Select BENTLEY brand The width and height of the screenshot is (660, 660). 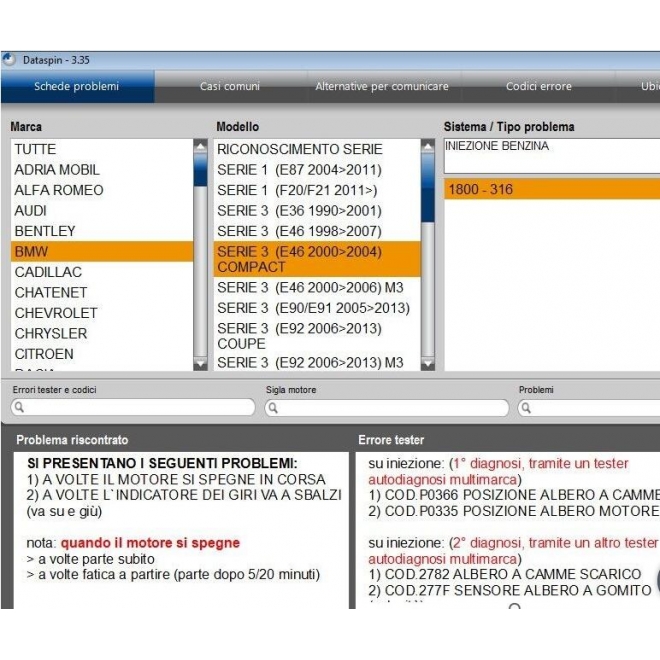coord(102,231)
